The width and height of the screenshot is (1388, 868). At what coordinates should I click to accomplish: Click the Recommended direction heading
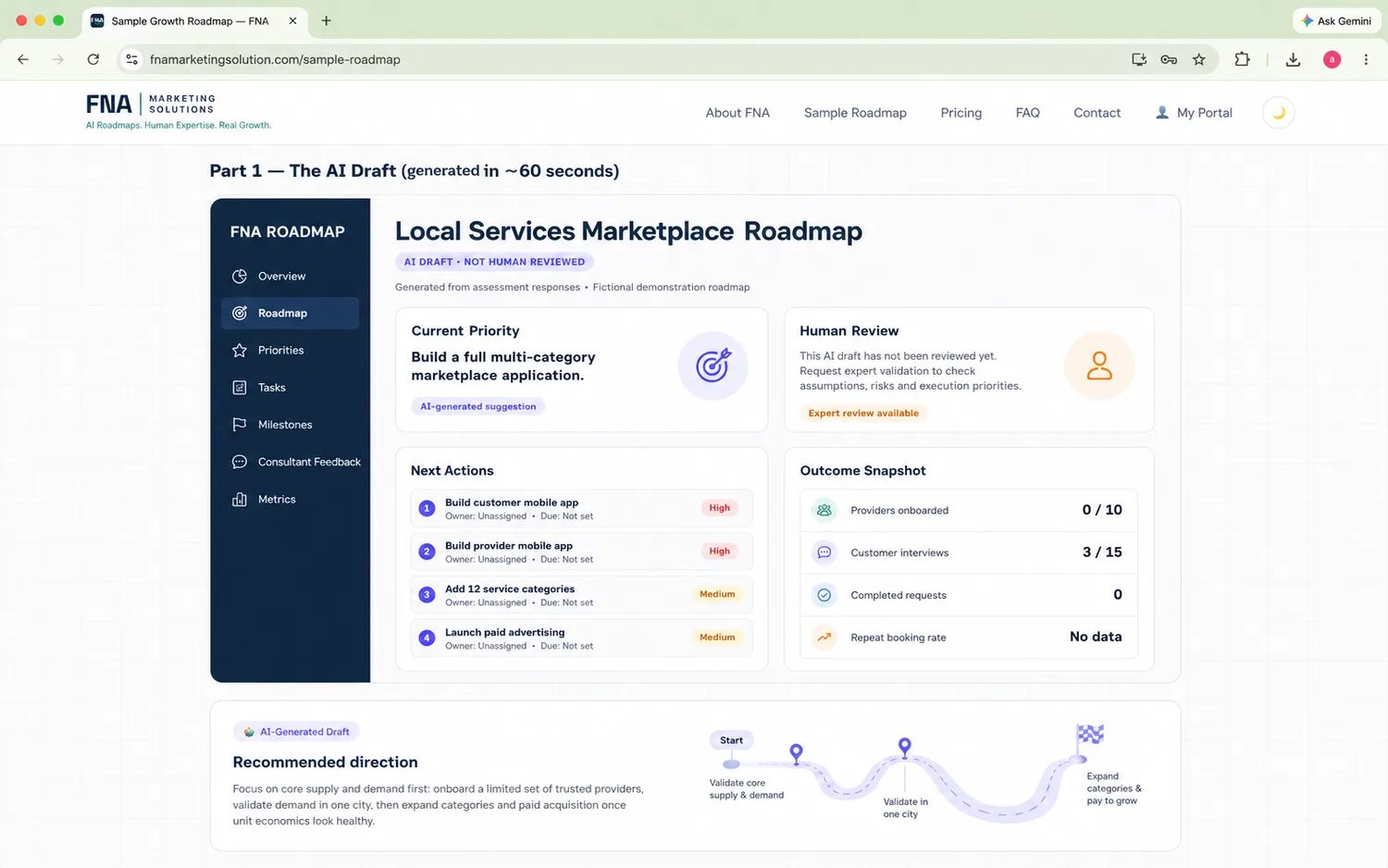(x=325, y=763)
